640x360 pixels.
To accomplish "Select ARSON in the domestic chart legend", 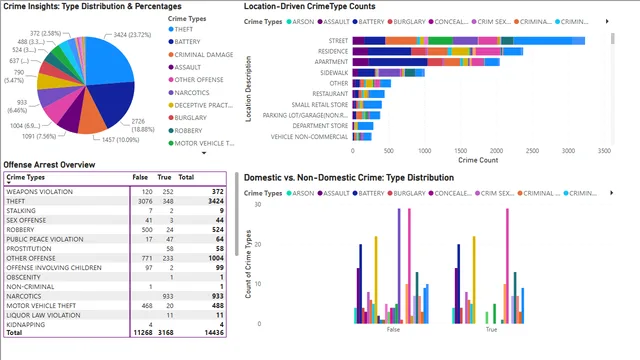I will 300,193.
